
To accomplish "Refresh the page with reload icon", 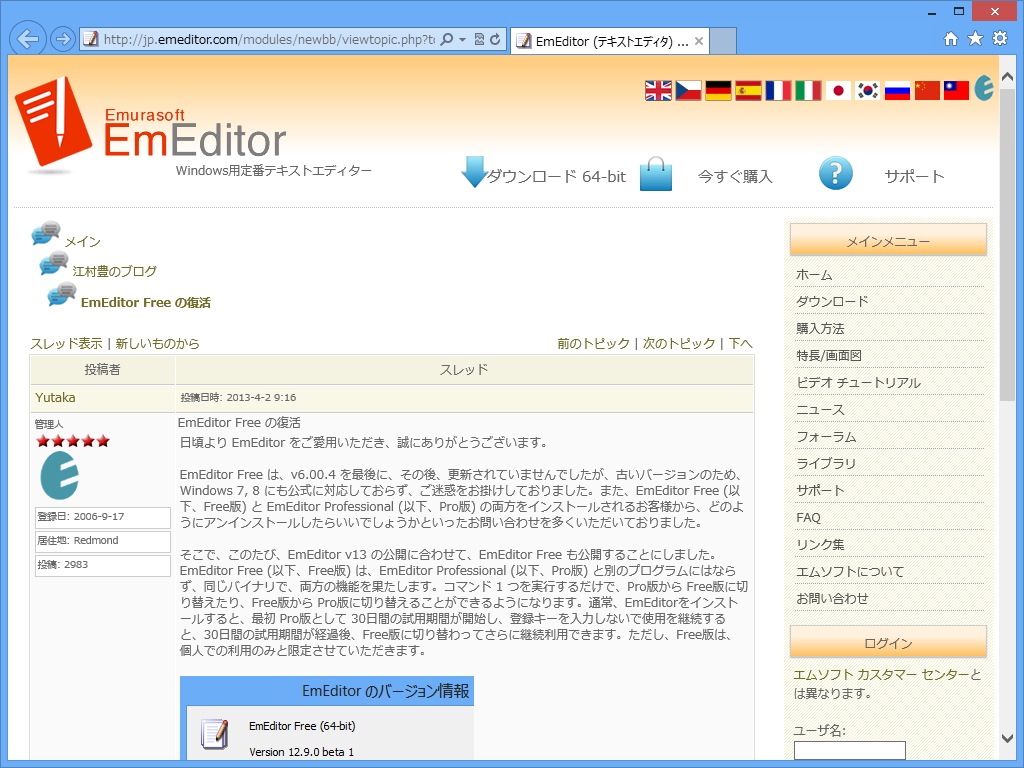I will click(x=496, y=39).
